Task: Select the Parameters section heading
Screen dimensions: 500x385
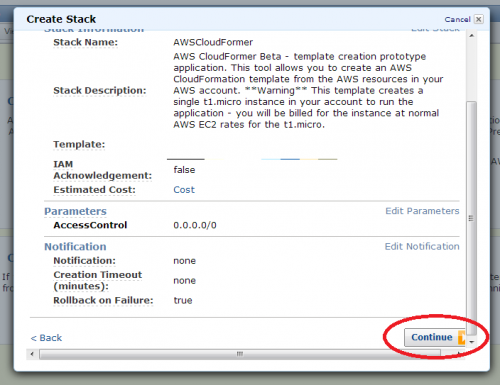Action: (x=75, y=211)
